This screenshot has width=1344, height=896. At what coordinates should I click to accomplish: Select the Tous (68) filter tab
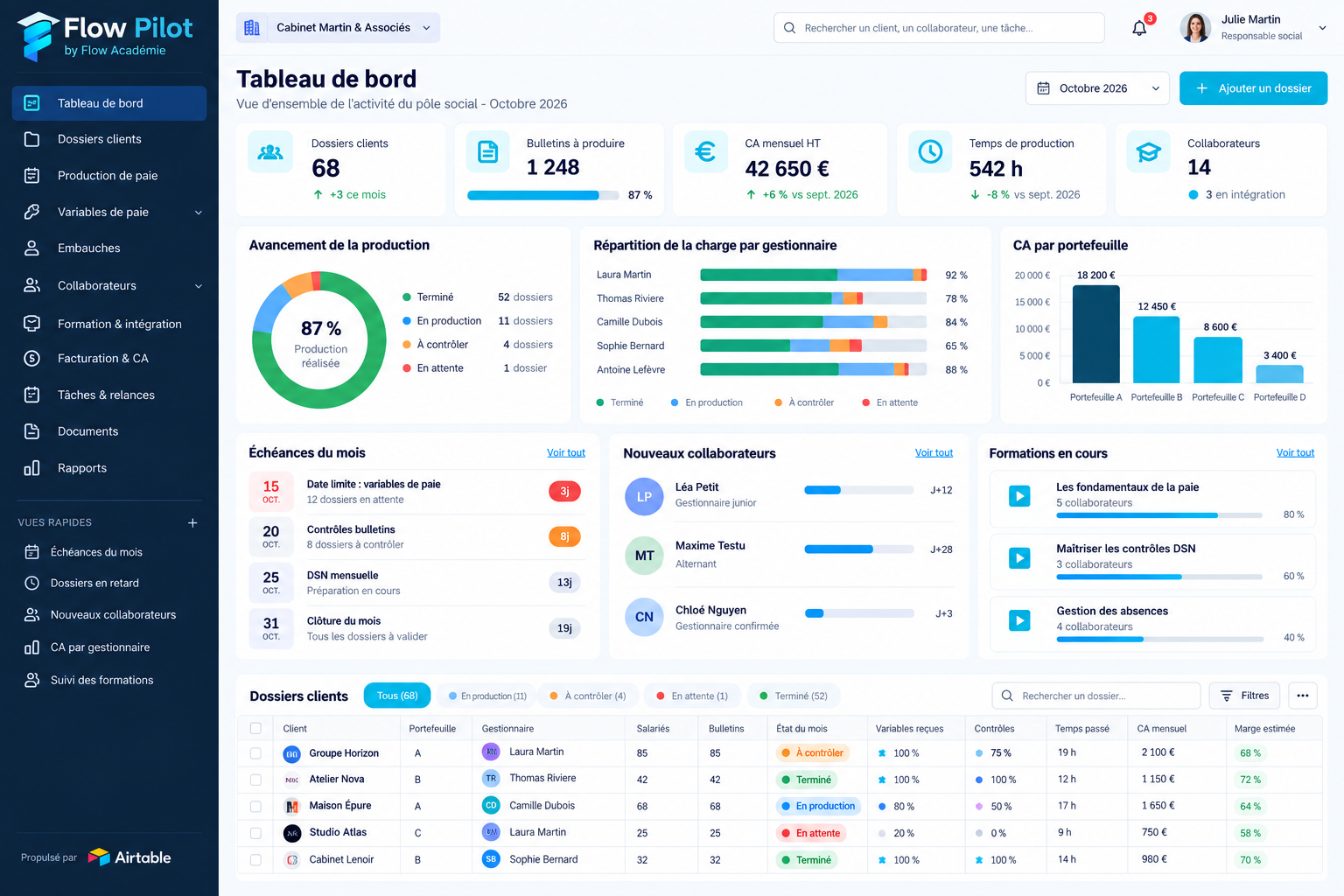[x=397, y=696]
